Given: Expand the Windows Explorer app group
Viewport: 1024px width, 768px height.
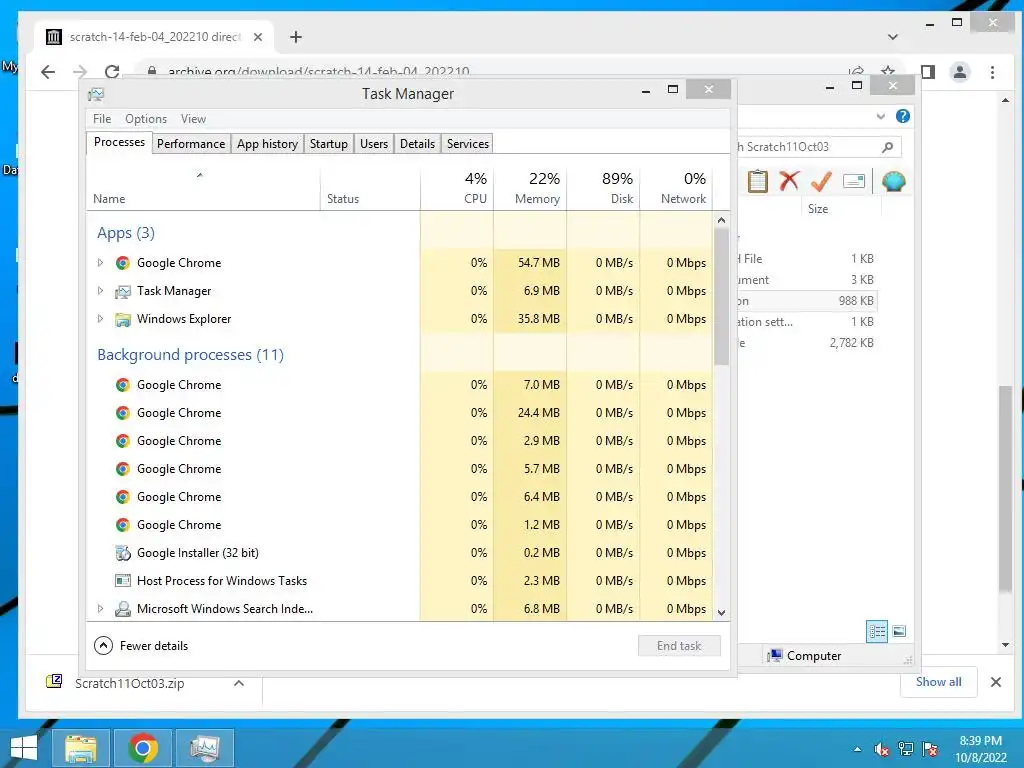Looking at the screenshot, I should [x=100, y=319].
